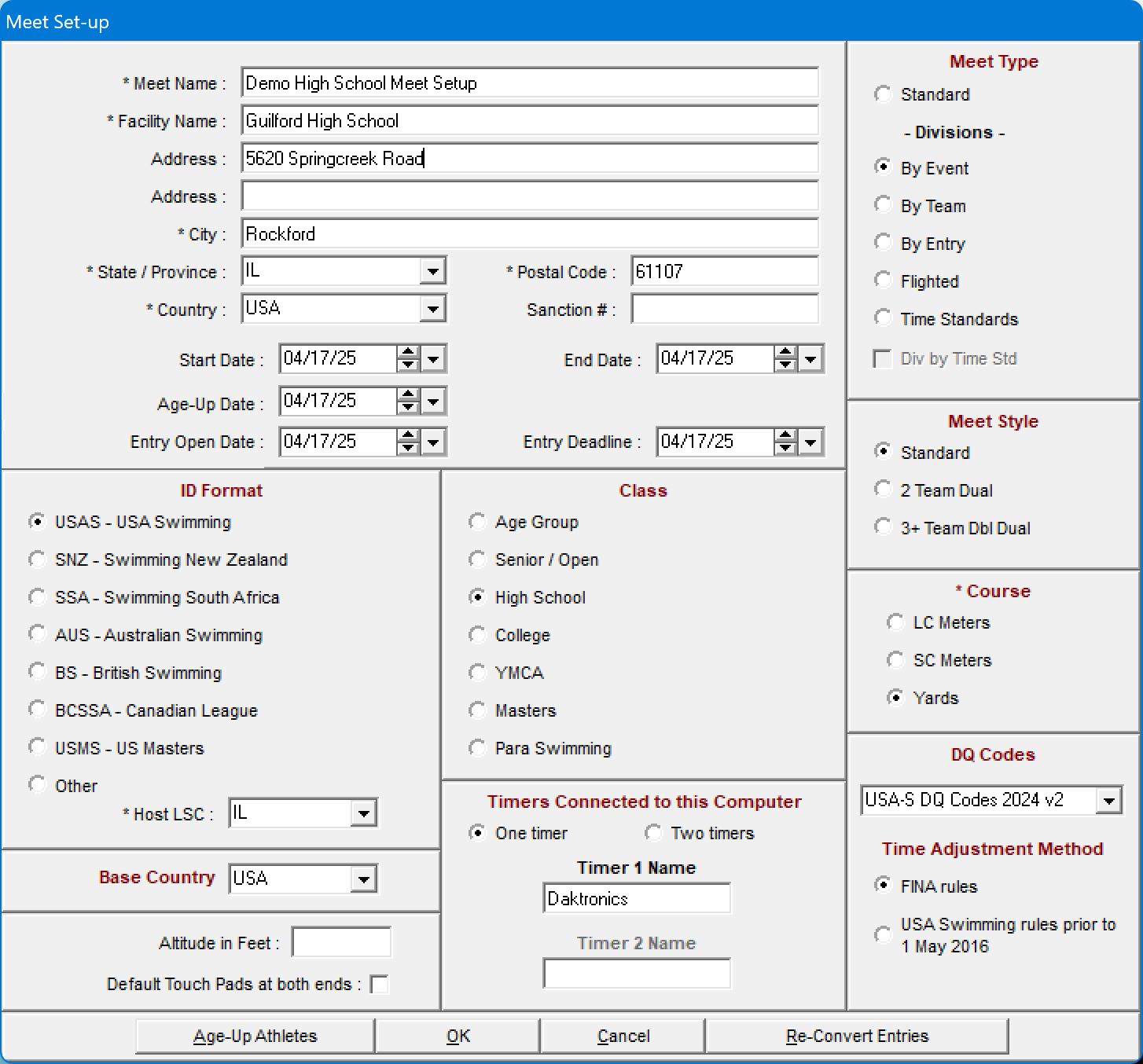
Task: Open the DQ Codes dropdown
Action: pos(1110,800)
